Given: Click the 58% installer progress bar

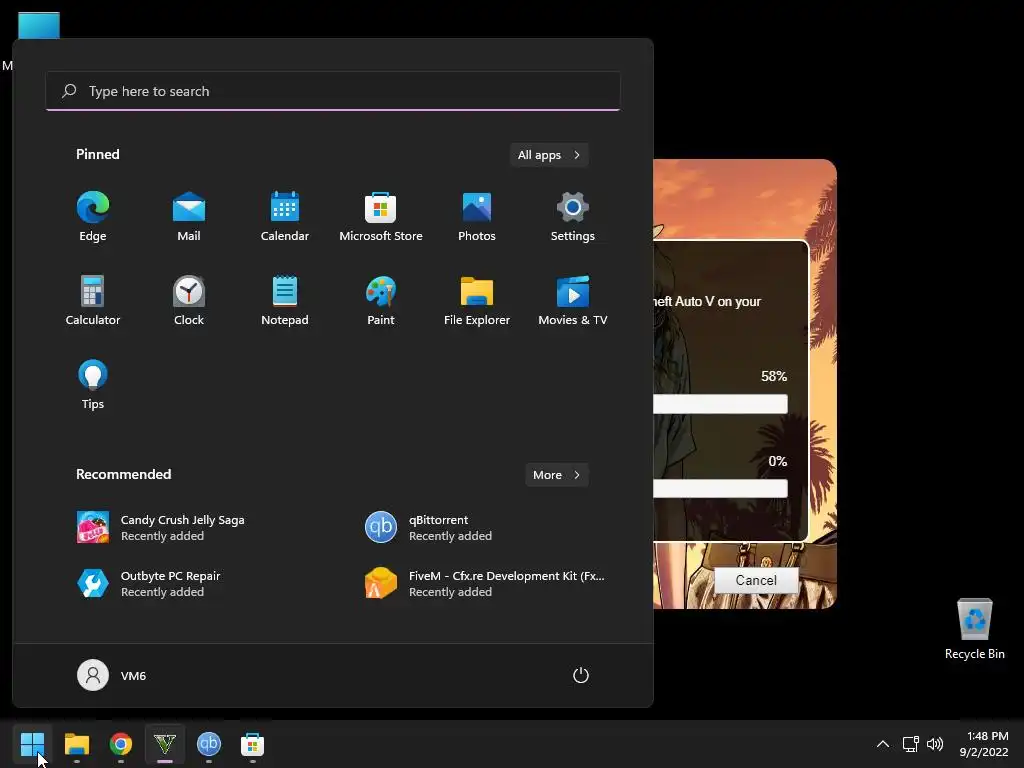Looking at the screenshot, I should 720,404.
